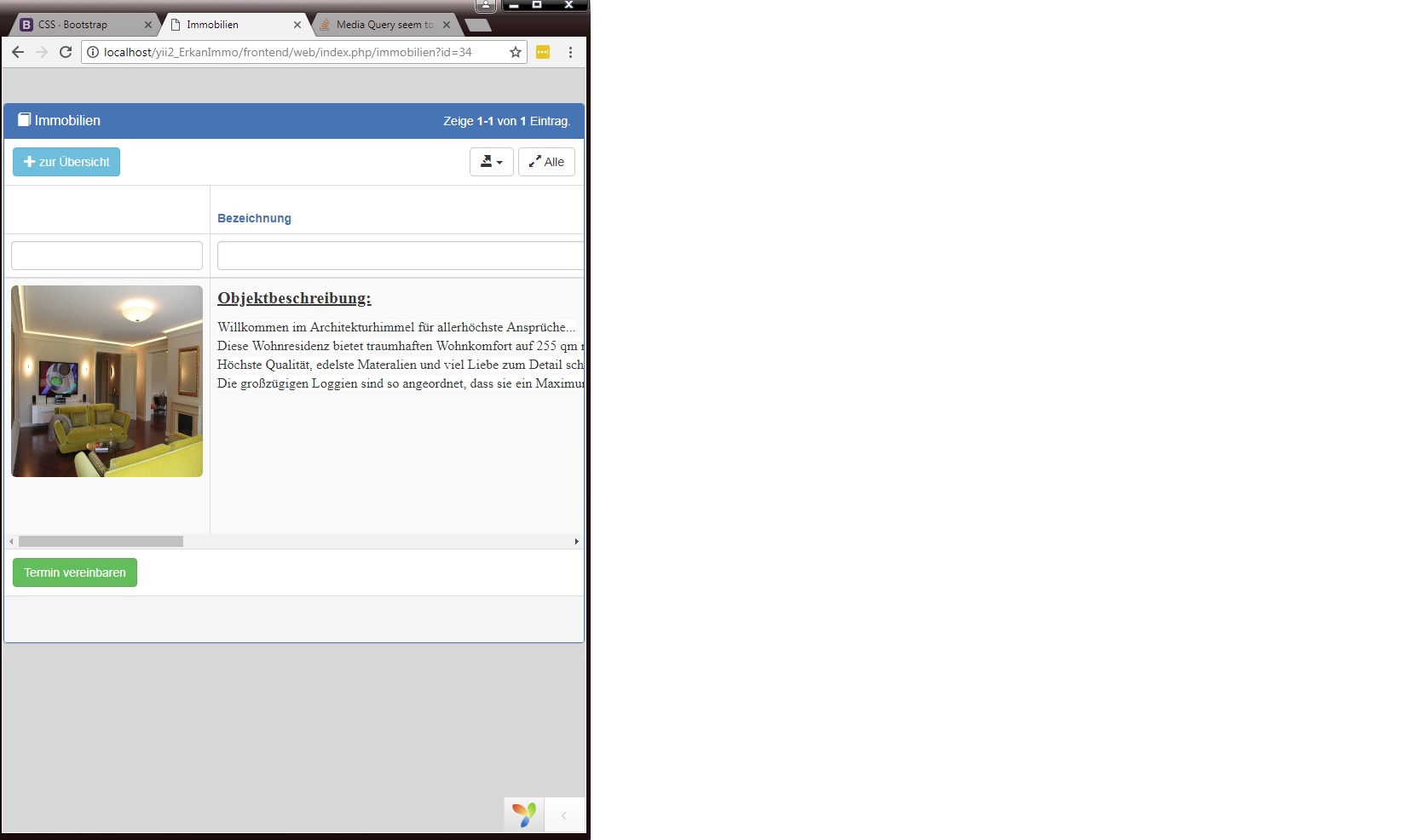Open zur Übersicht
Viewport: 1425px width, 840px height.
tap(66, 162)
